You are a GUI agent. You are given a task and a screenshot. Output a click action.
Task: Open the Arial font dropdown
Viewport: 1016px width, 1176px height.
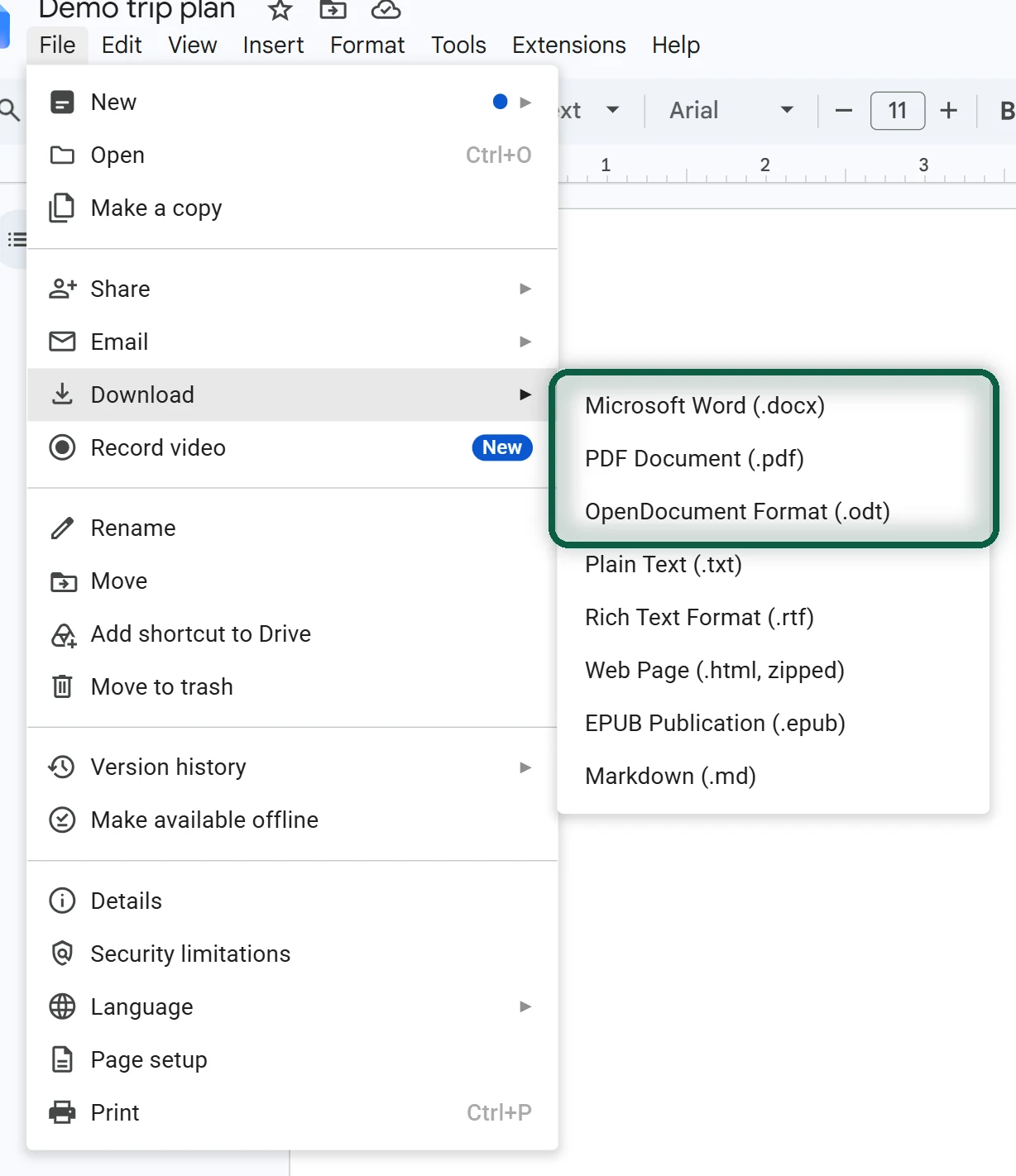tap(731, 110)
